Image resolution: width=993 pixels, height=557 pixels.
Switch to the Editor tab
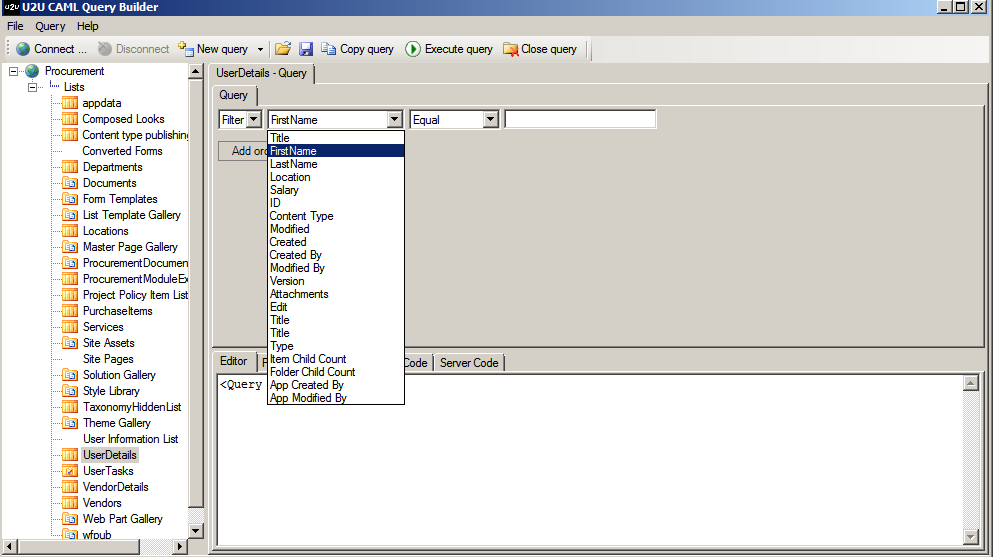coord(234,361)
